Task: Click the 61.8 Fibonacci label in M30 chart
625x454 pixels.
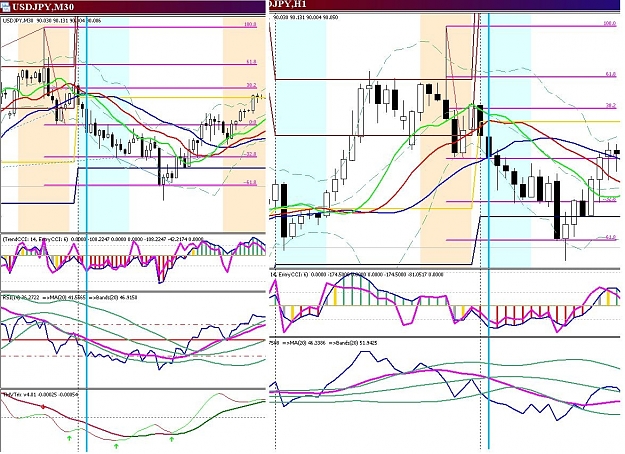Action: 251,62
